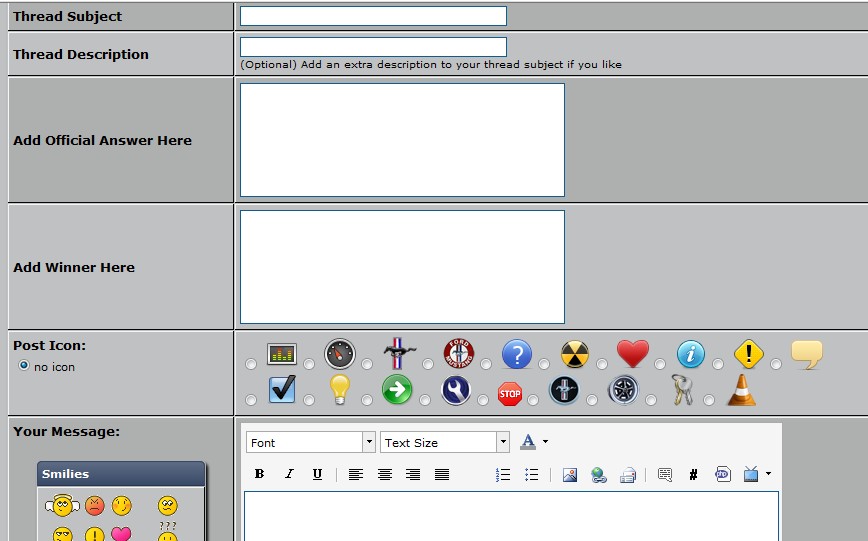Viewport: 868px width, 541px height.
Task: Focus the Add Official Answer text area
Action: point(402,140)
